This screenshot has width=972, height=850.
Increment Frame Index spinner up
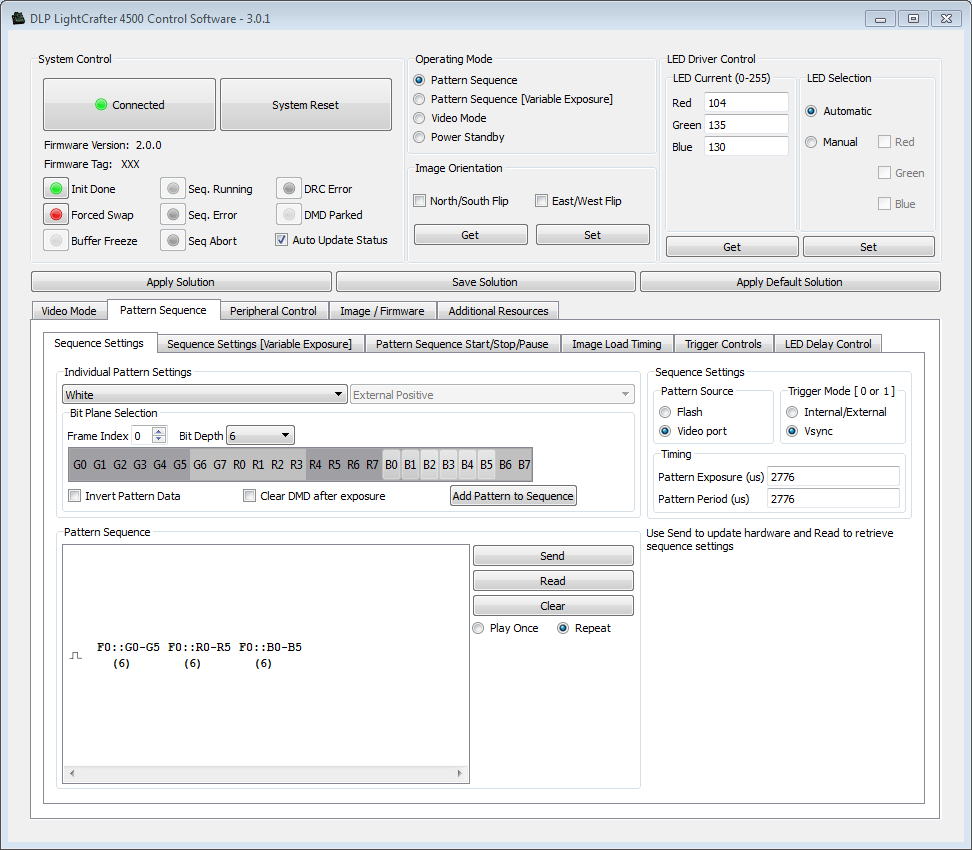point(159,431)
